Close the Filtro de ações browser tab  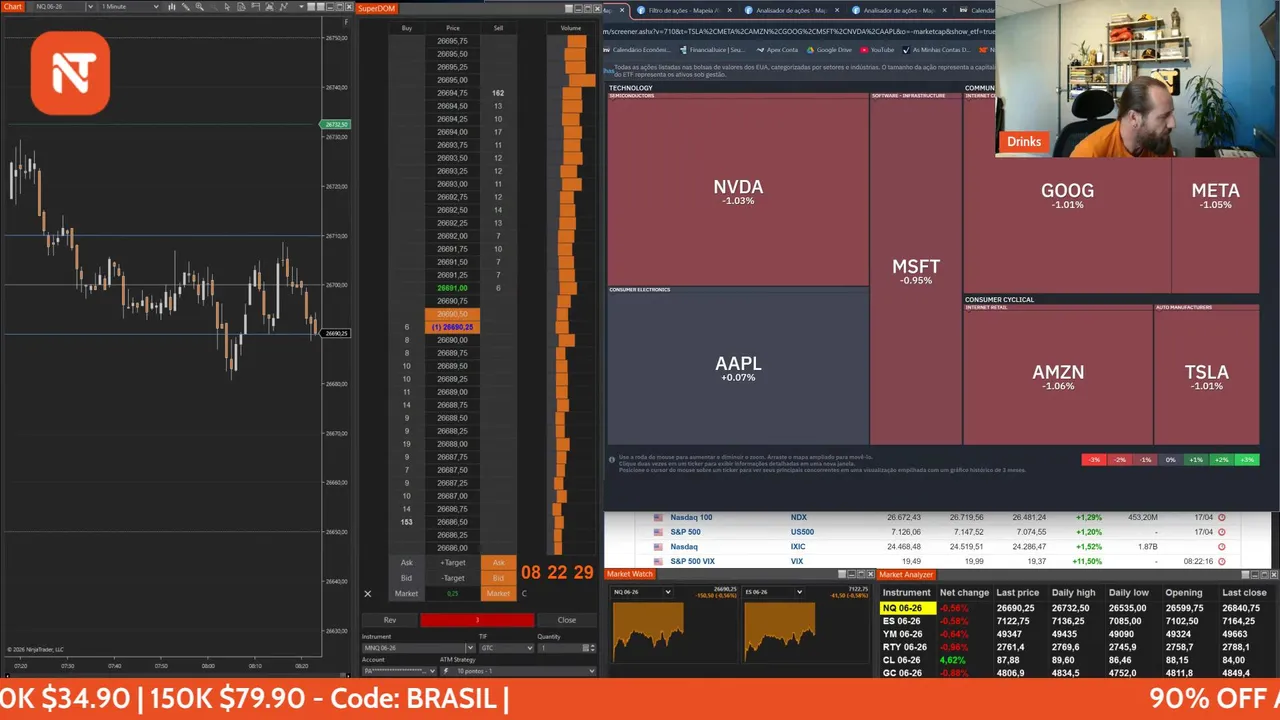pyautogui.click(x=730, y=10)
